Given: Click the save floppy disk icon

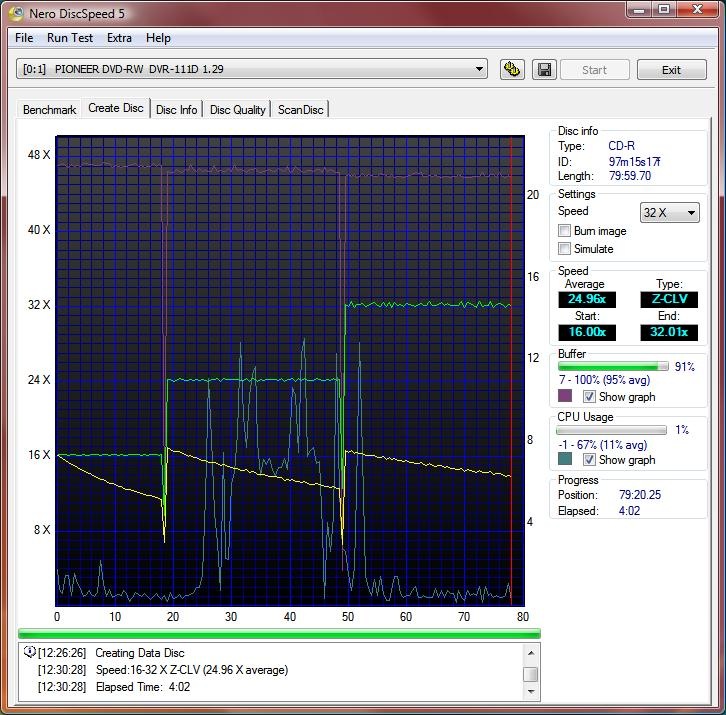Looking at the screenshot, I should (x=544, y=70).
